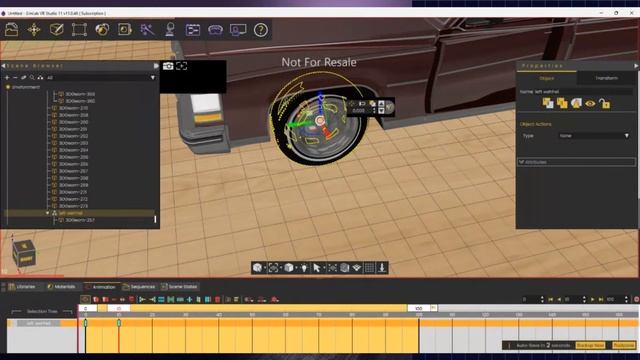Click the minus icon in Scene Browser toolbar
This screenshot has width=640, height=360.
(15, 77)
